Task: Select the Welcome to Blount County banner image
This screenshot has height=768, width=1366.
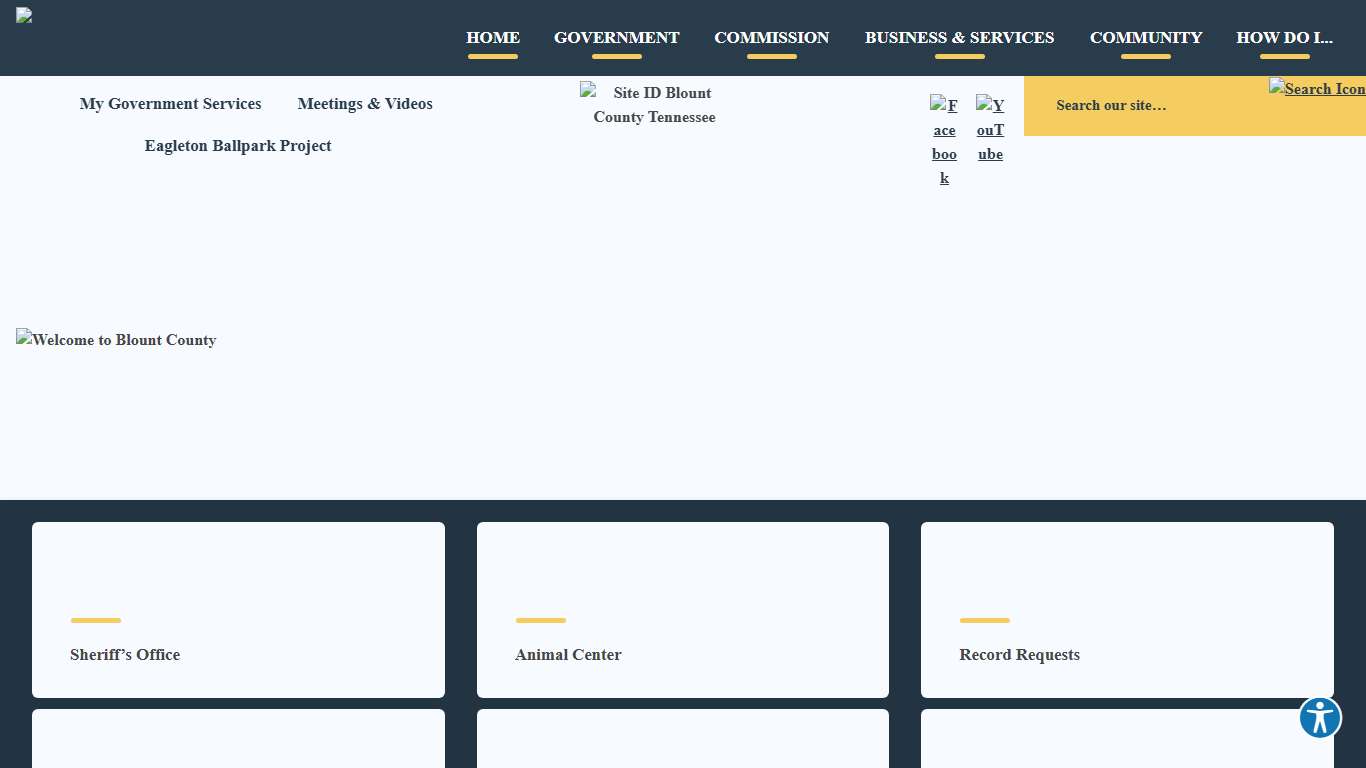Action: click(116, 340)
